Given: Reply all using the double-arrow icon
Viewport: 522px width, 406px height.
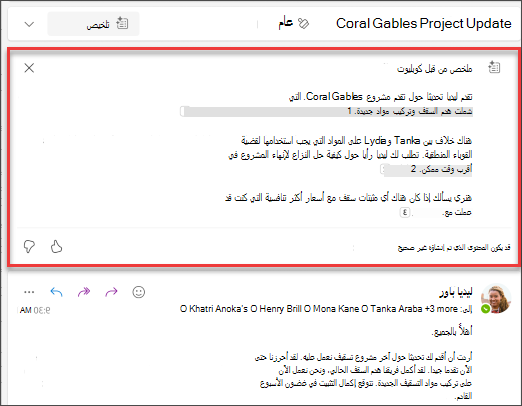Looking at the screenshot, I should 84,292.
